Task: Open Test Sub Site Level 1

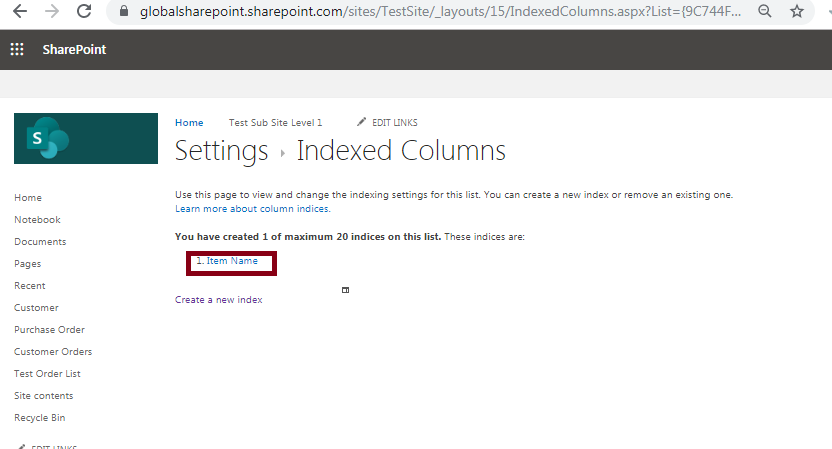Action: pos(275,123)
